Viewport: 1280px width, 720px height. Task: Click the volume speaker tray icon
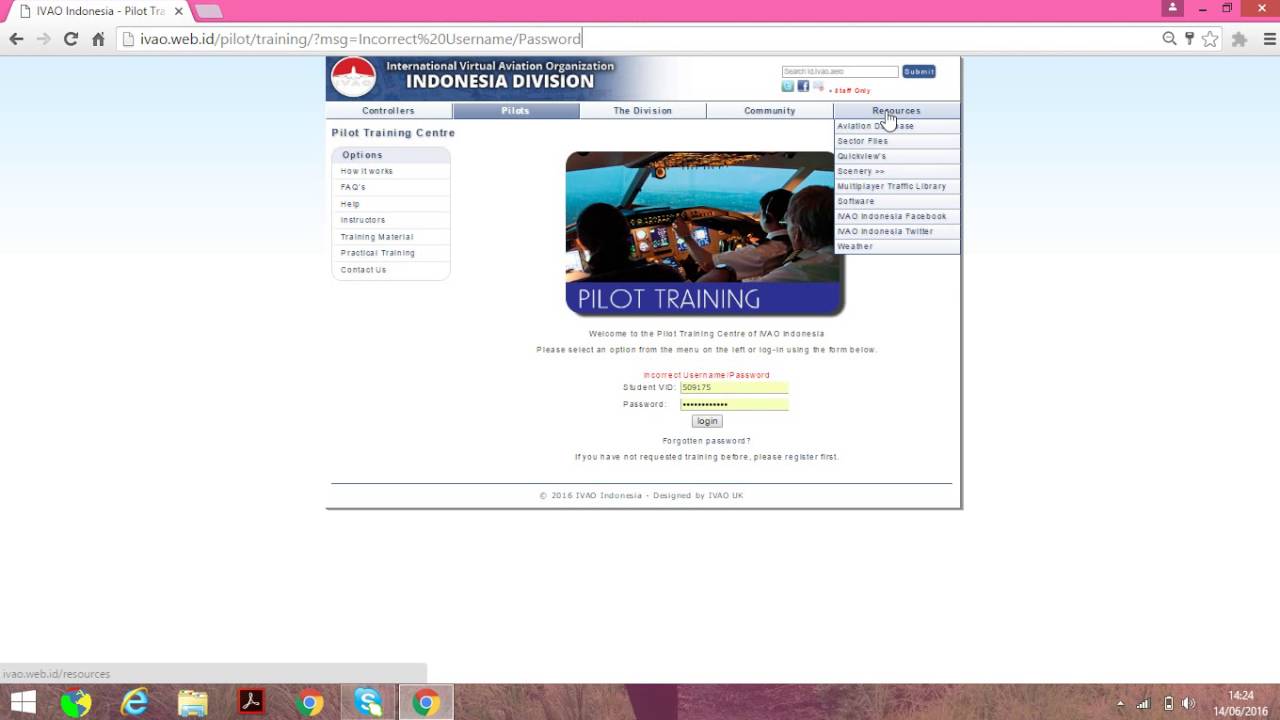point(1189,703)
